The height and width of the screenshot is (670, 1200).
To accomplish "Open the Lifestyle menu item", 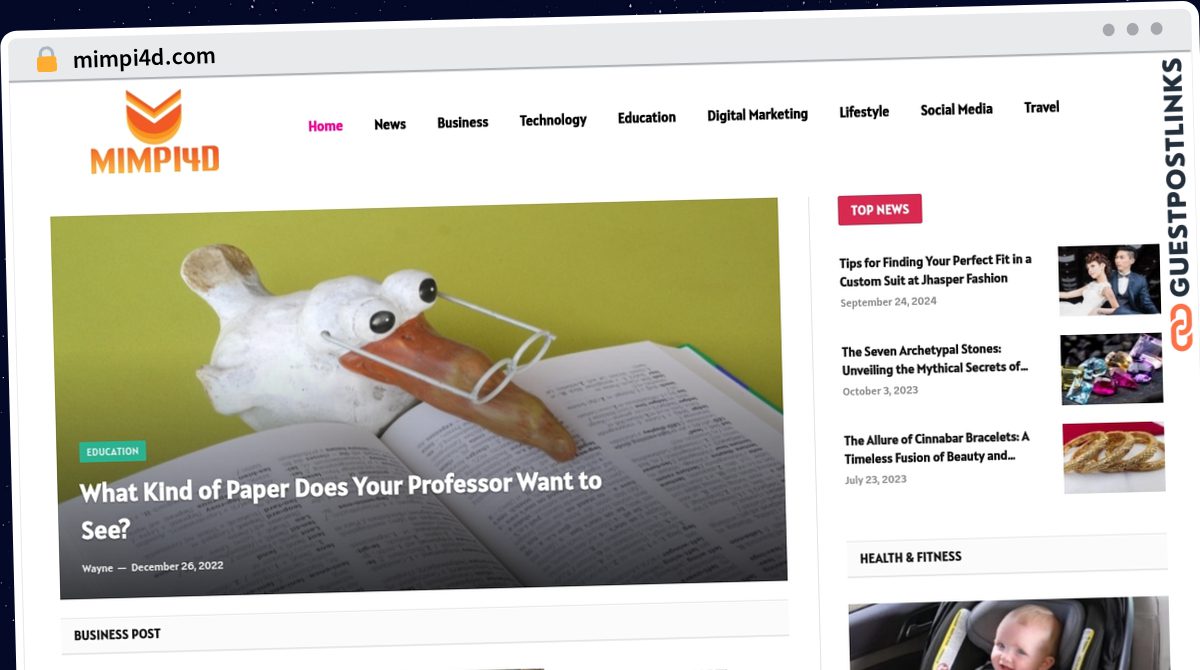I will pyautogui.click(x=864, y=112).
